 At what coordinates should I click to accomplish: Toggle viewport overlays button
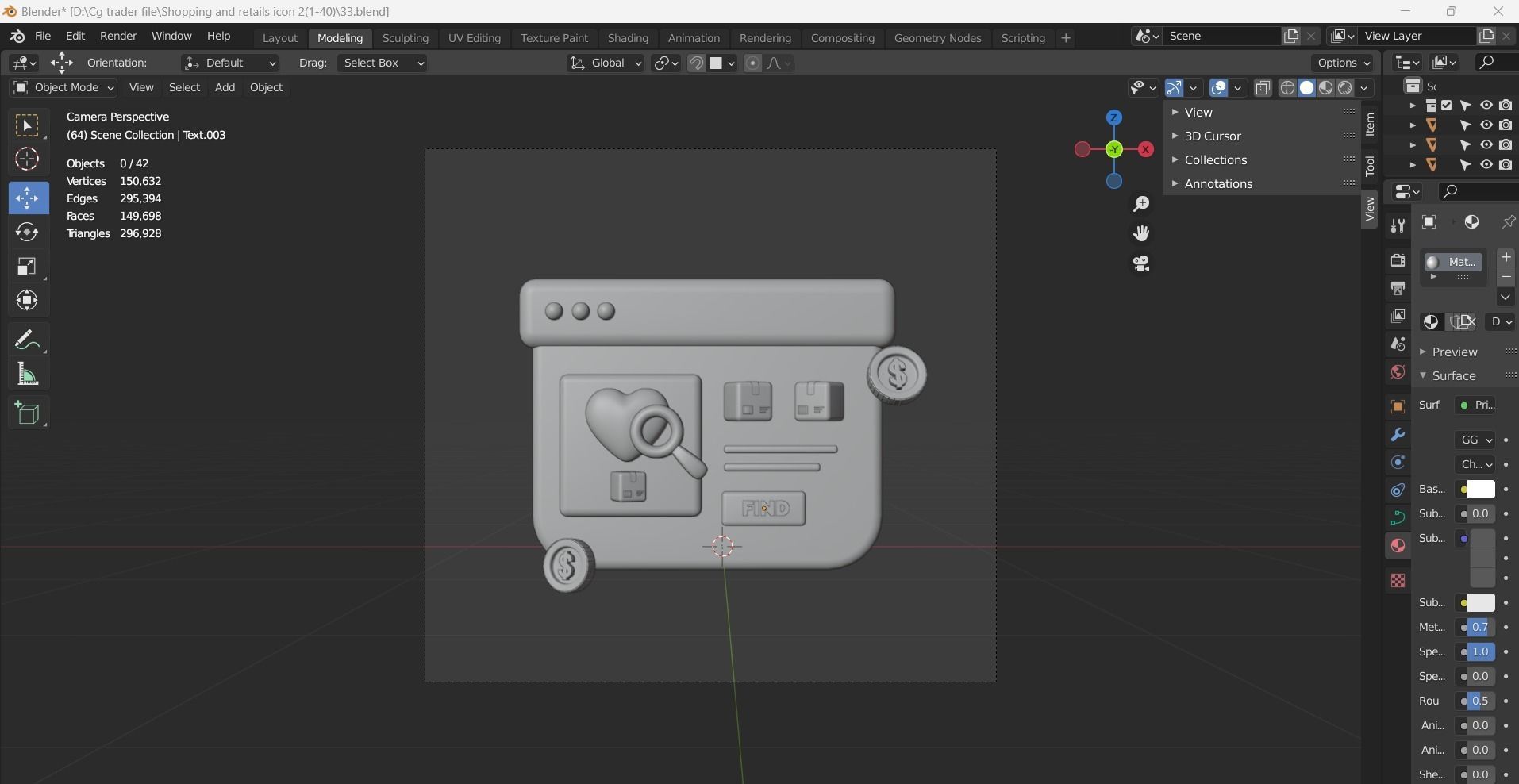(x=1219, y=88)
